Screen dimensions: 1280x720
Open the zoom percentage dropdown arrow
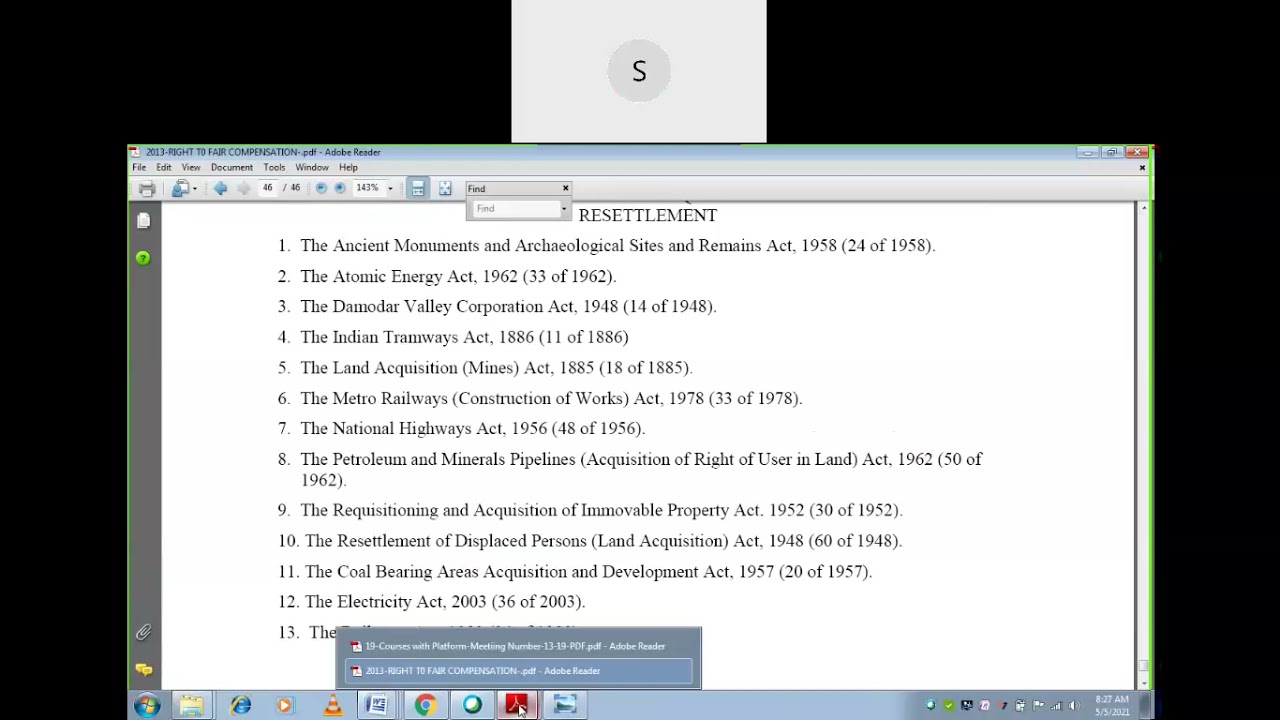[x=390, y=188]
